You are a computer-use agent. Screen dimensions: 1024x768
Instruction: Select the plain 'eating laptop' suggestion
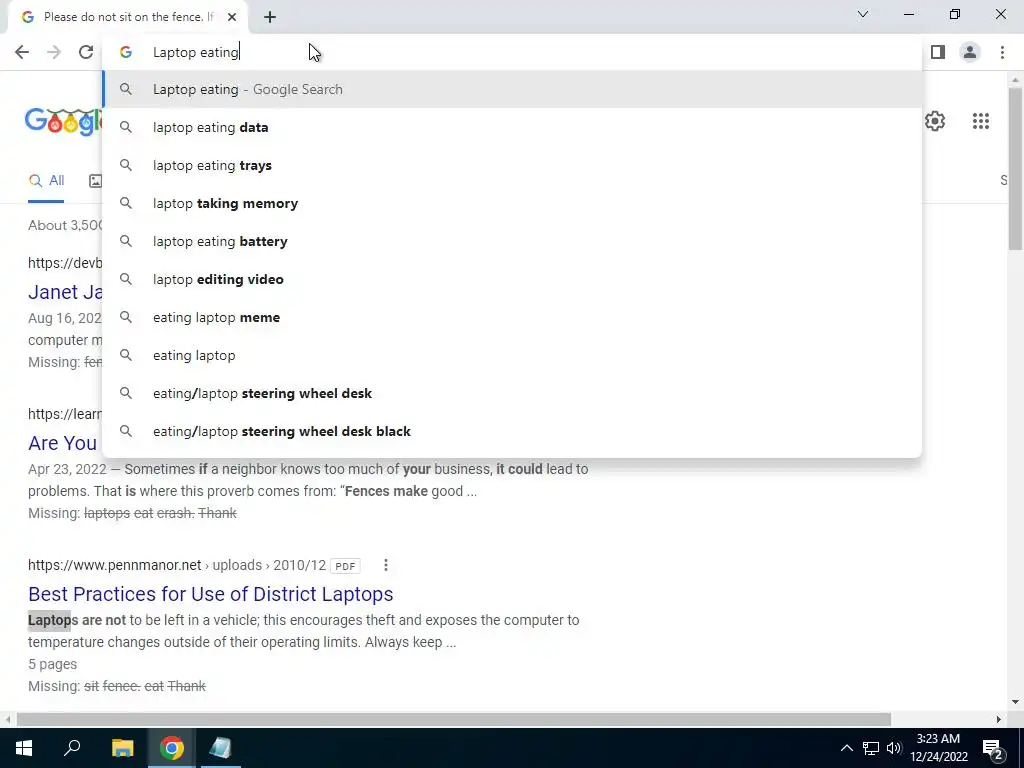(x=512, y=355)
